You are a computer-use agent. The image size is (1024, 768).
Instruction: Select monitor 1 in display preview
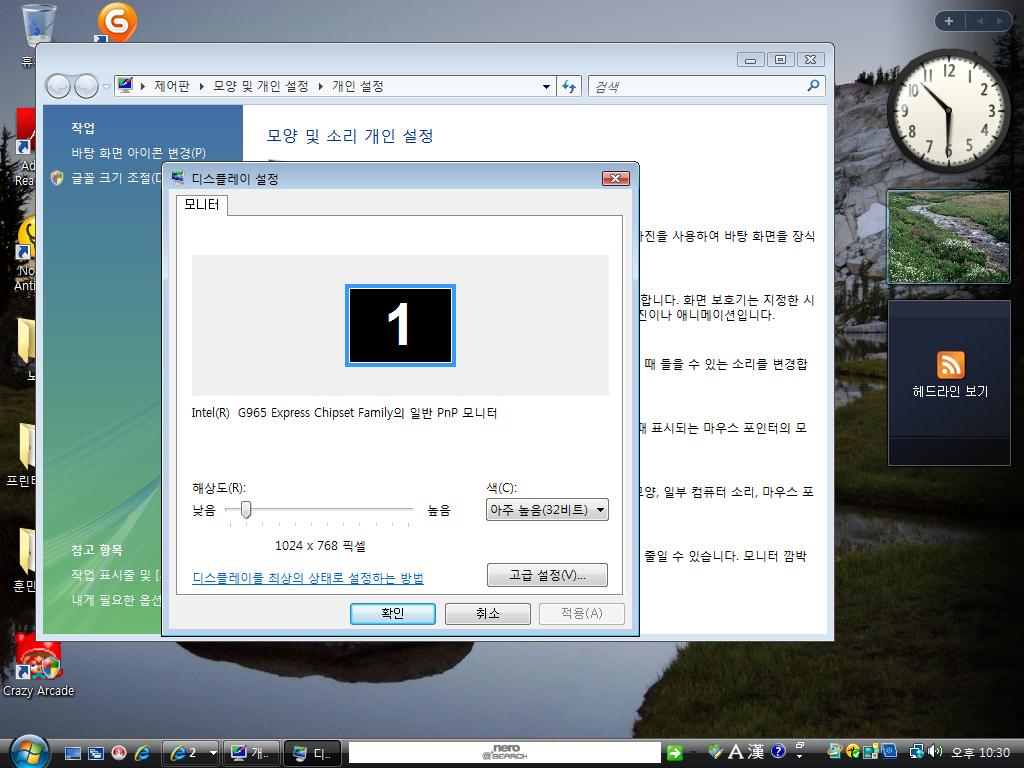[x=400, y=325]
